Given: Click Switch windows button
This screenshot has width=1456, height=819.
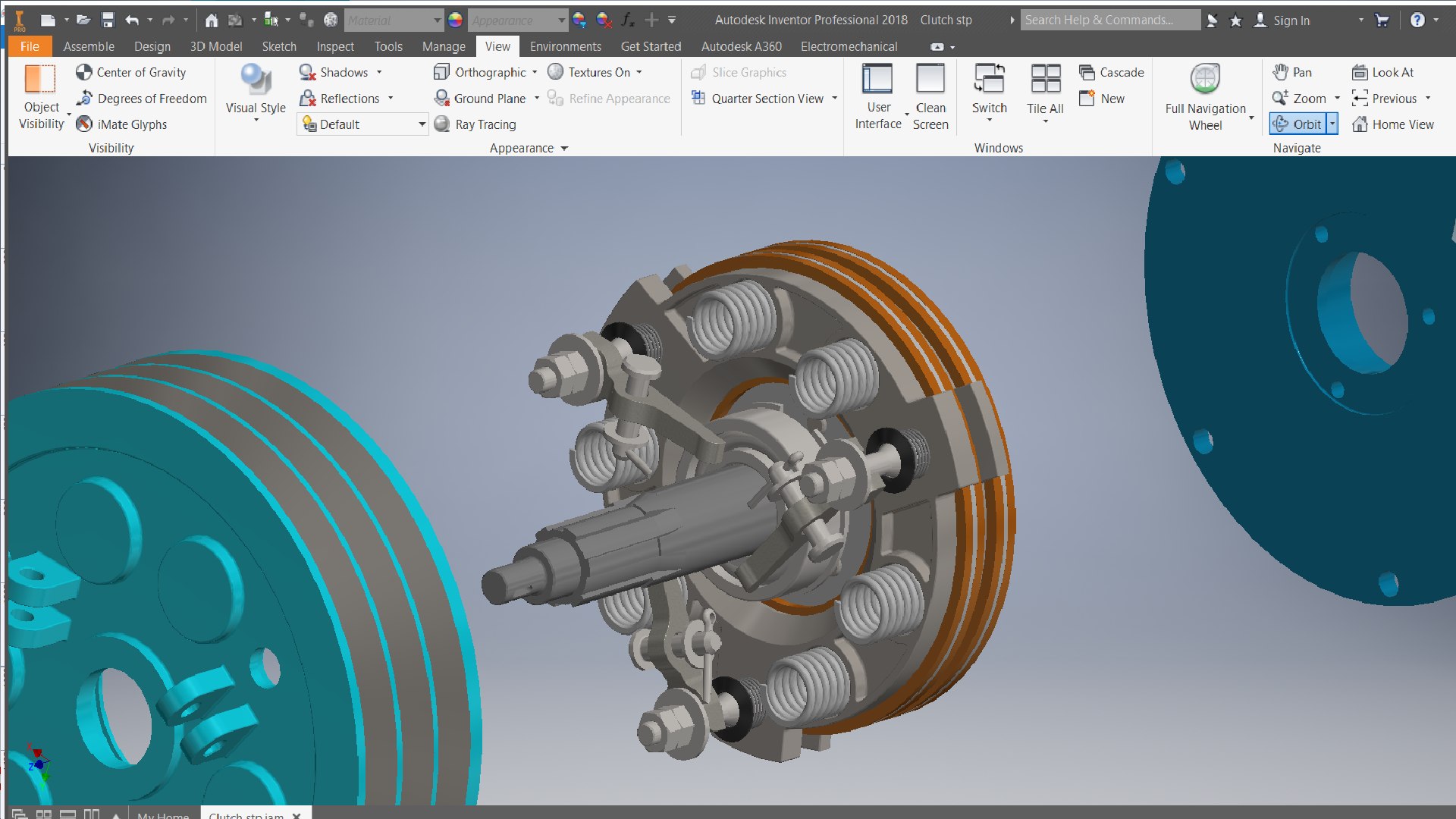Looking at the screenshot, I should [990, 93].
